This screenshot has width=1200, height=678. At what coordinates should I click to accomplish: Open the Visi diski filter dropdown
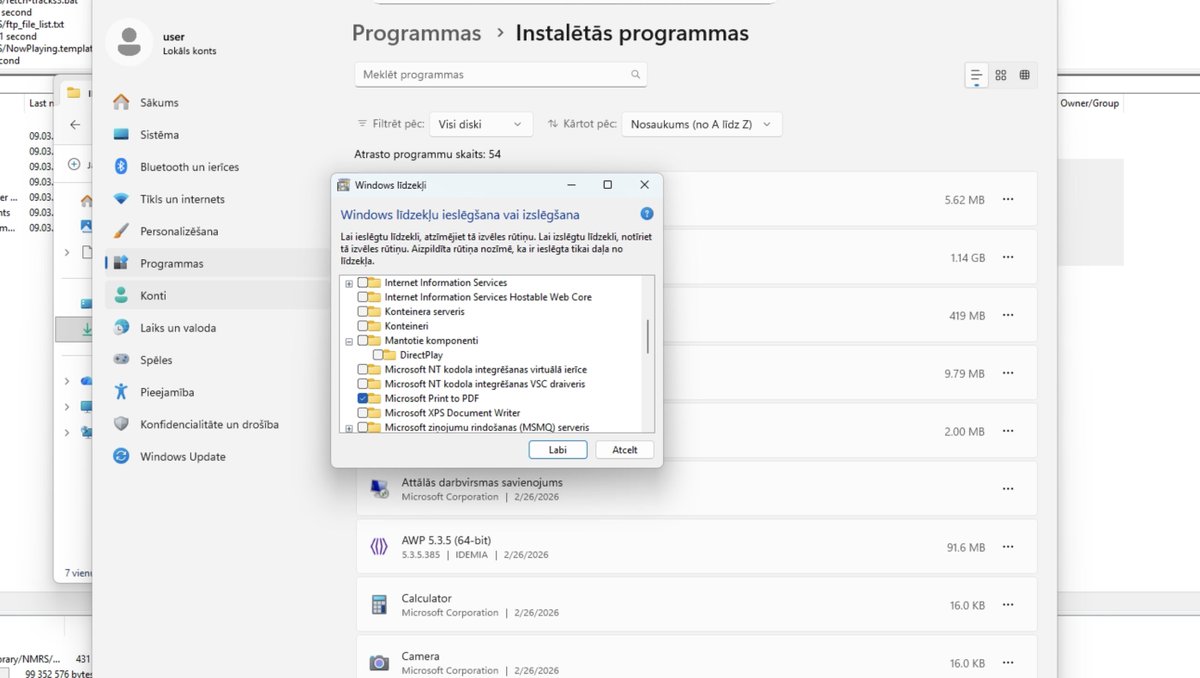pyautogui.click(x=481, y=124)
